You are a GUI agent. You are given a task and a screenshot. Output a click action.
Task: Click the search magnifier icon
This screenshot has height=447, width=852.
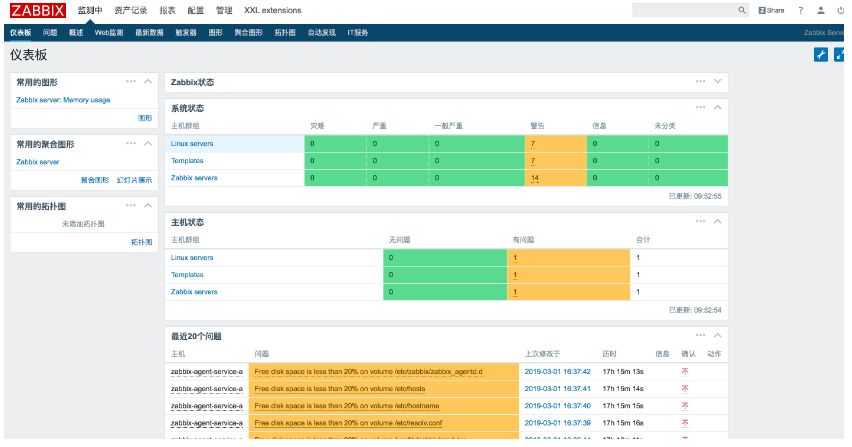point(742,10)
